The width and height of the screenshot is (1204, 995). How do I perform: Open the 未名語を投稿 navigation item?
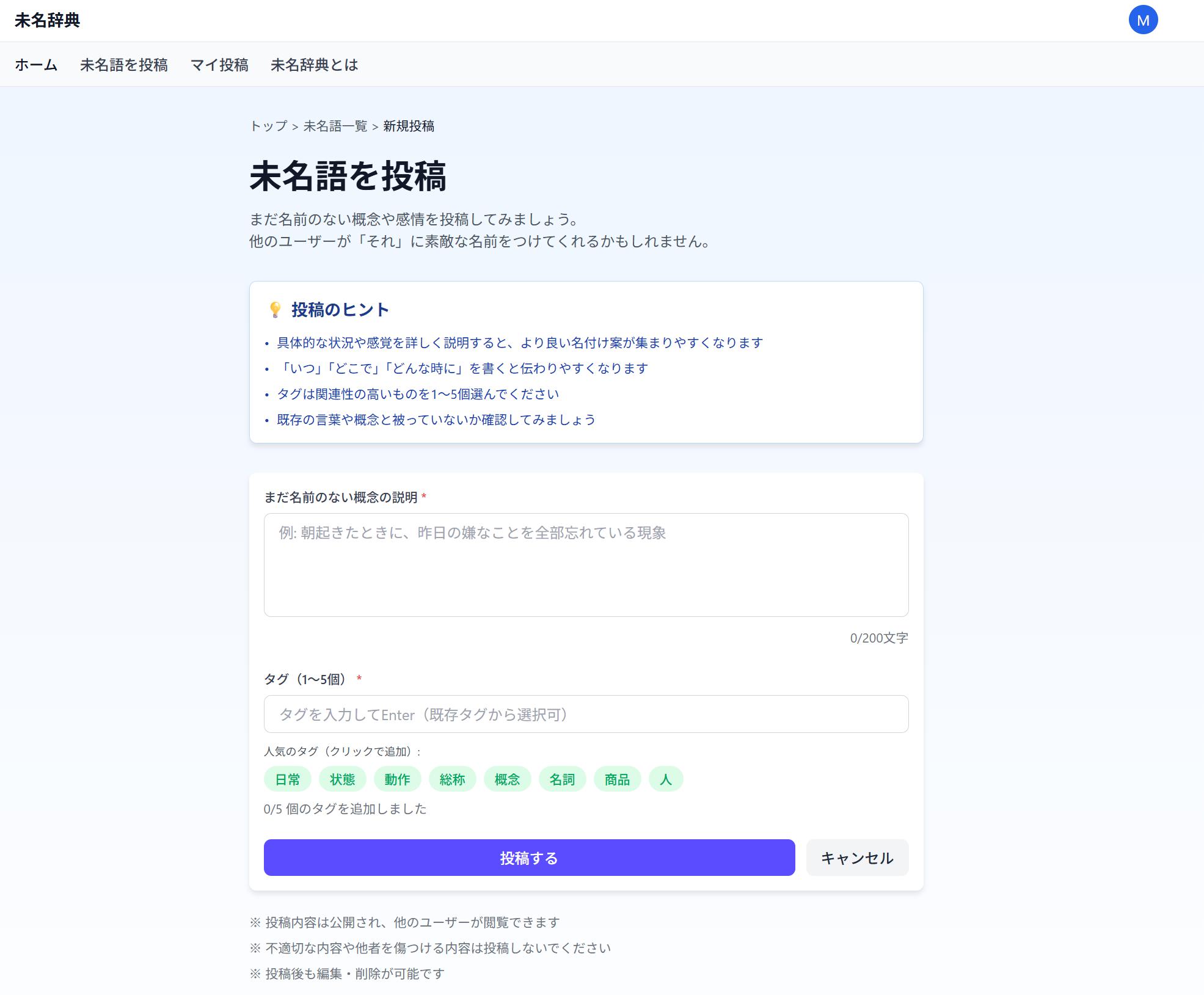click(x=123, y=65)
